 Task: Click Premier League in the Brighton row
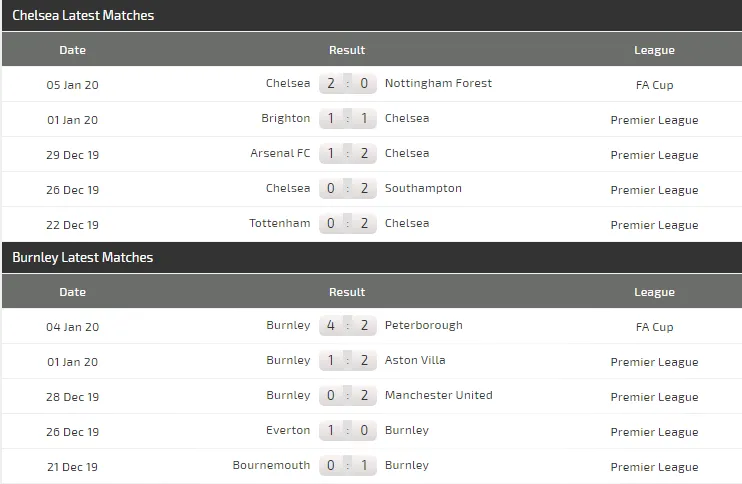(654, 120)
